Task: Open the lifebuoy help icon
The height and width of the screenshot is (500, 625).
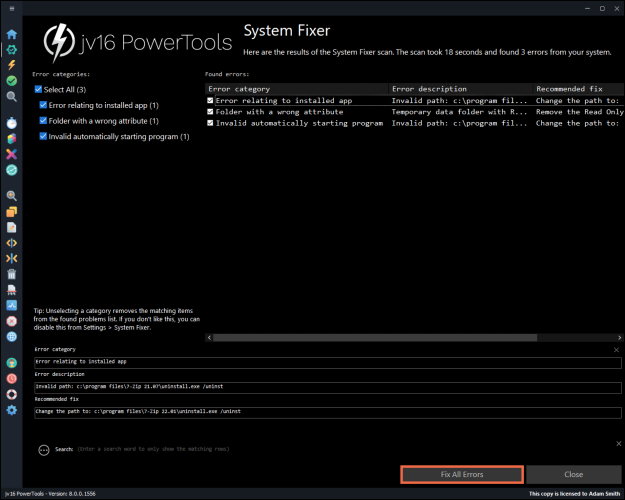Action: (12, 394)
